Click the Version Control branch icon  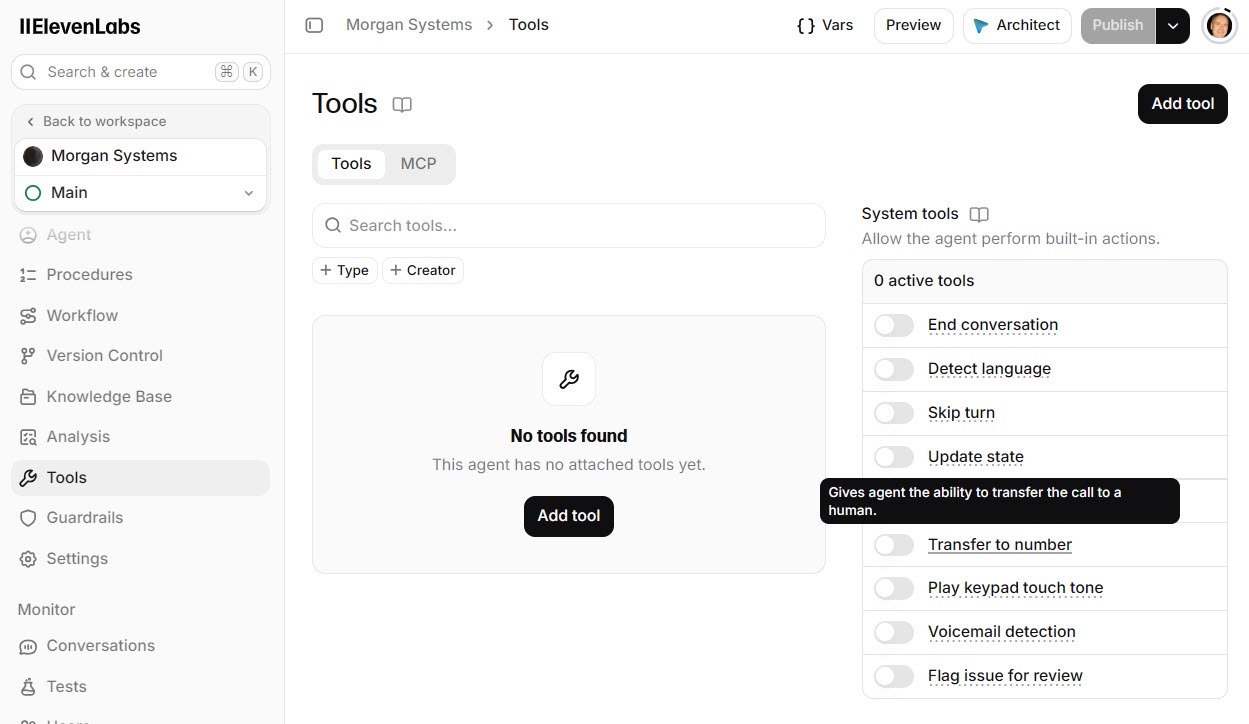click(x=28, y=356)
